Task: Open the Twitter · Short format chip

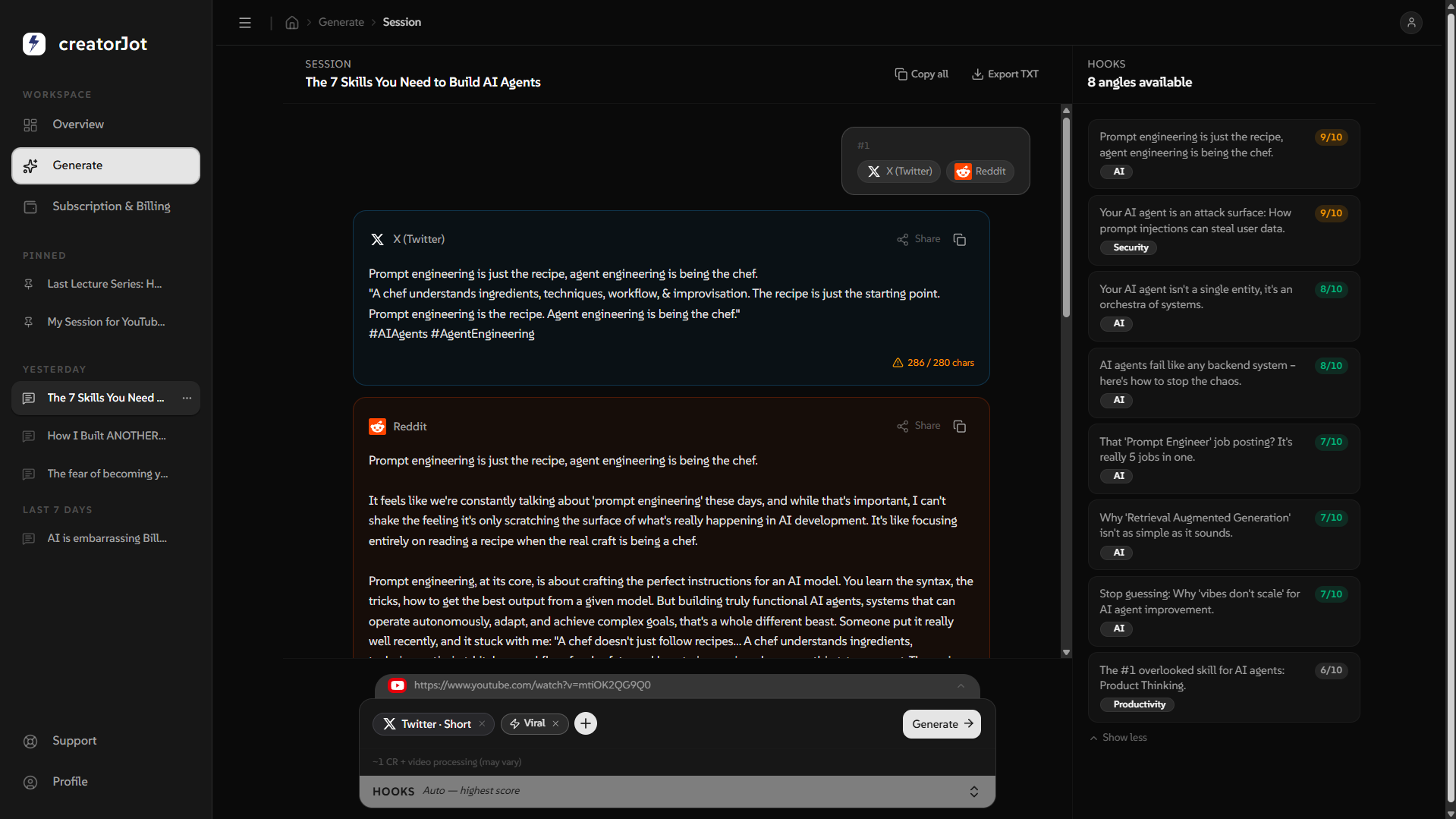Action: [x=433, y=724]
